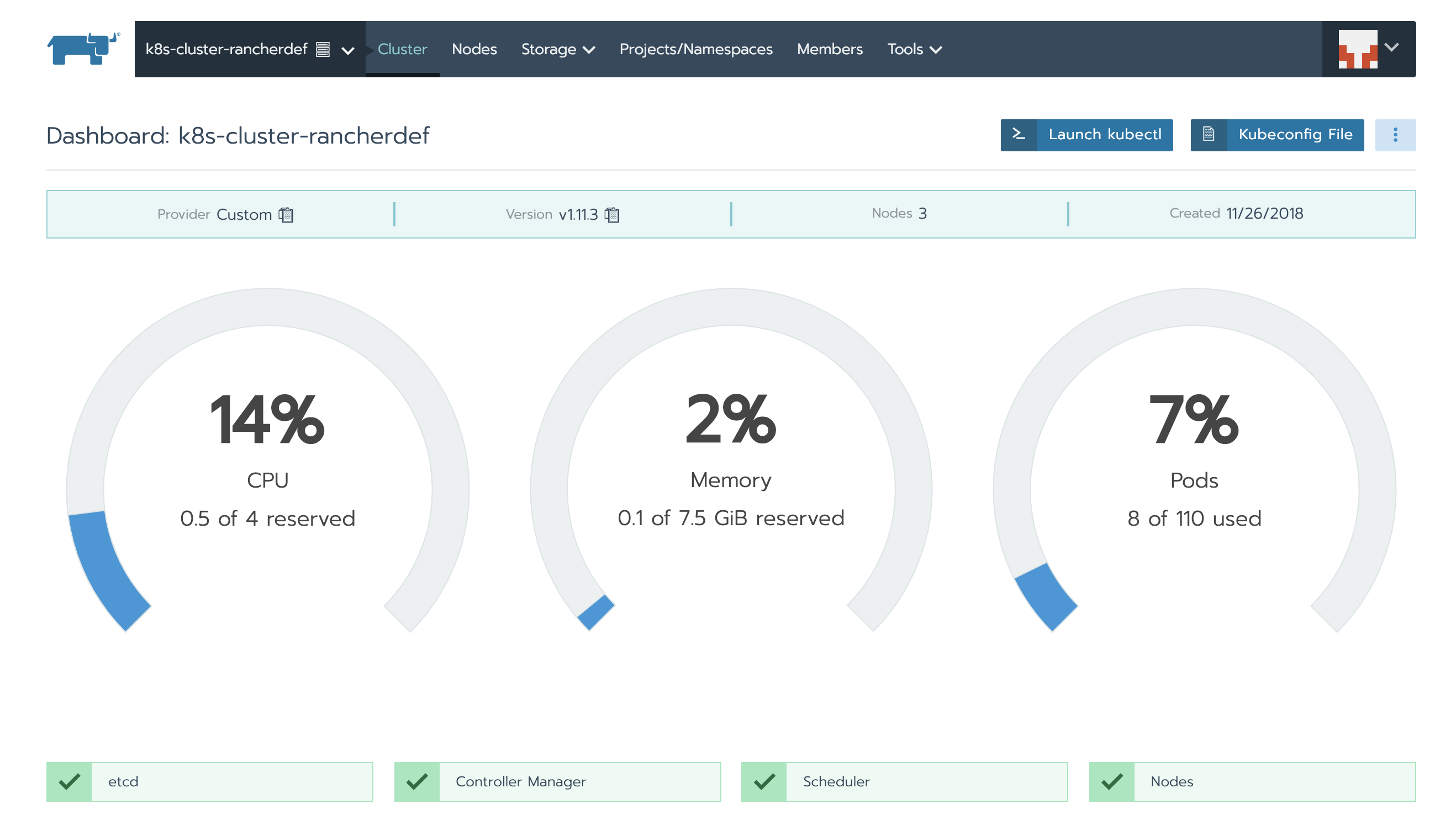
Task: Click the Controller Manager status checkmark
Action: 416,781
